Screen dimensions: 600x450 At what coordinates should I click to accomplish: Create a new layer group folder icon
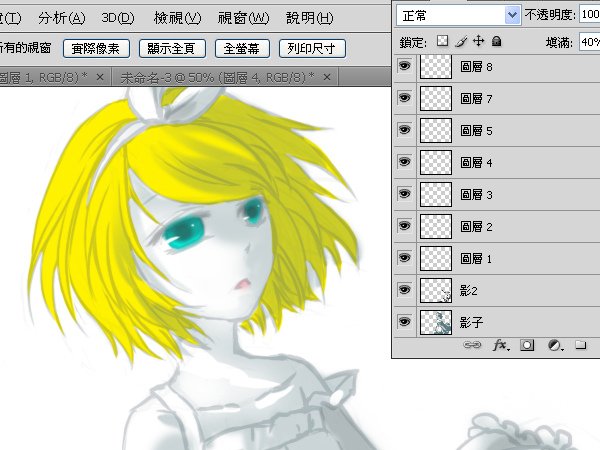point(580,345)
